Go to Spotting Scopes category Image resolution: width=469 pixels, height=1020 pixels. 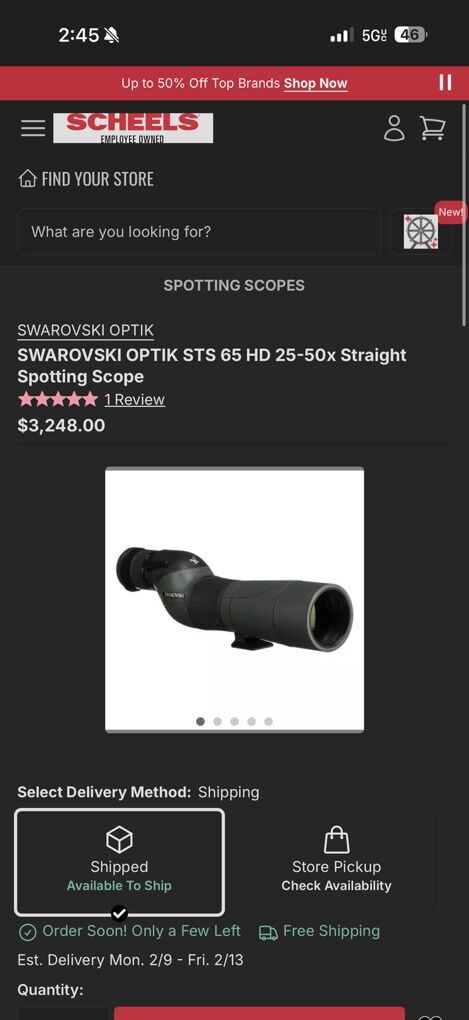[x=234, y=285]
